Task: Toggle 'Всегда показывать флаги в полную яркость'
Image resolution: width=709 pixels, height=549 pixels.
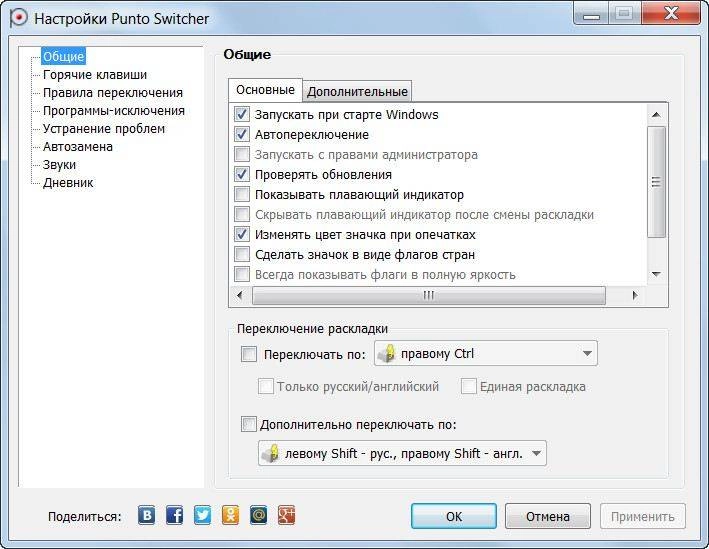Action: coord(242,274)
